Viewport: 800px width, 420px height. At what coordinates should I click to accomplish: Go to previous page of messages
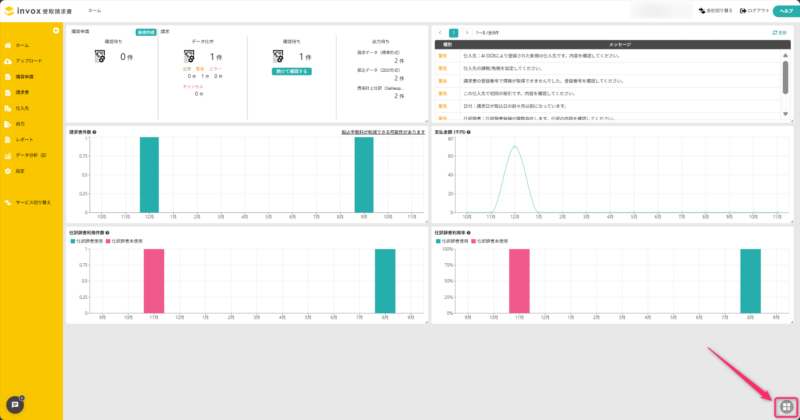(x=440, y=33)
